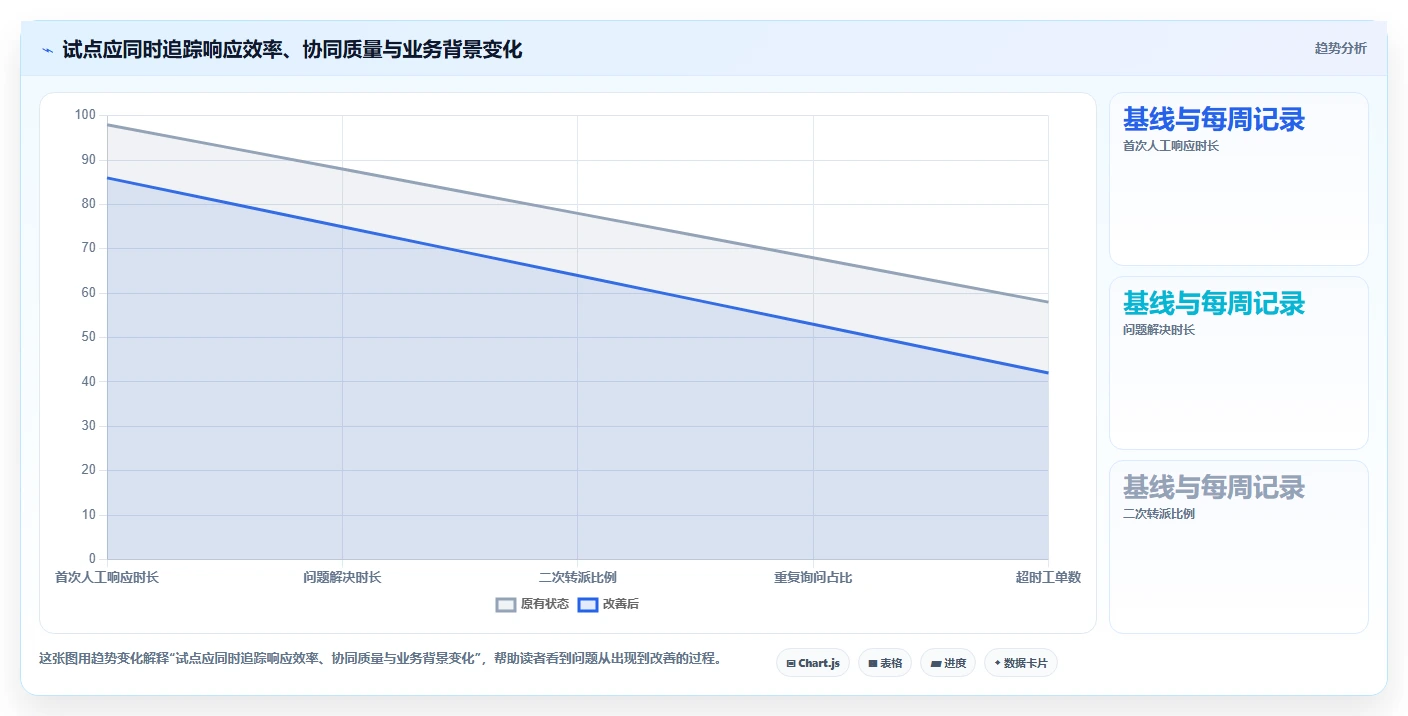
Task: Click x-axis label 超时工单数
Action: [1048, 577]
